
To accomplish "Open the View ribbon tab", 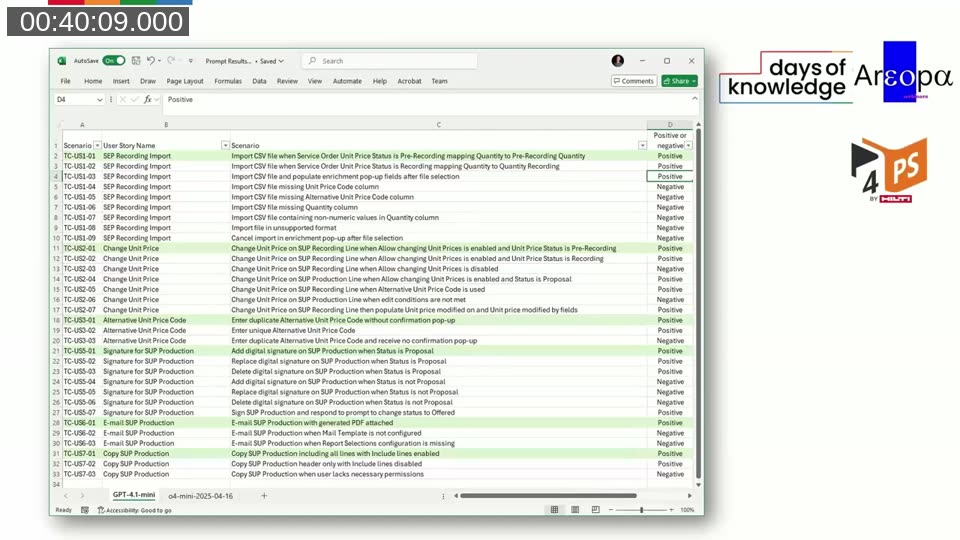I will 315,81.
